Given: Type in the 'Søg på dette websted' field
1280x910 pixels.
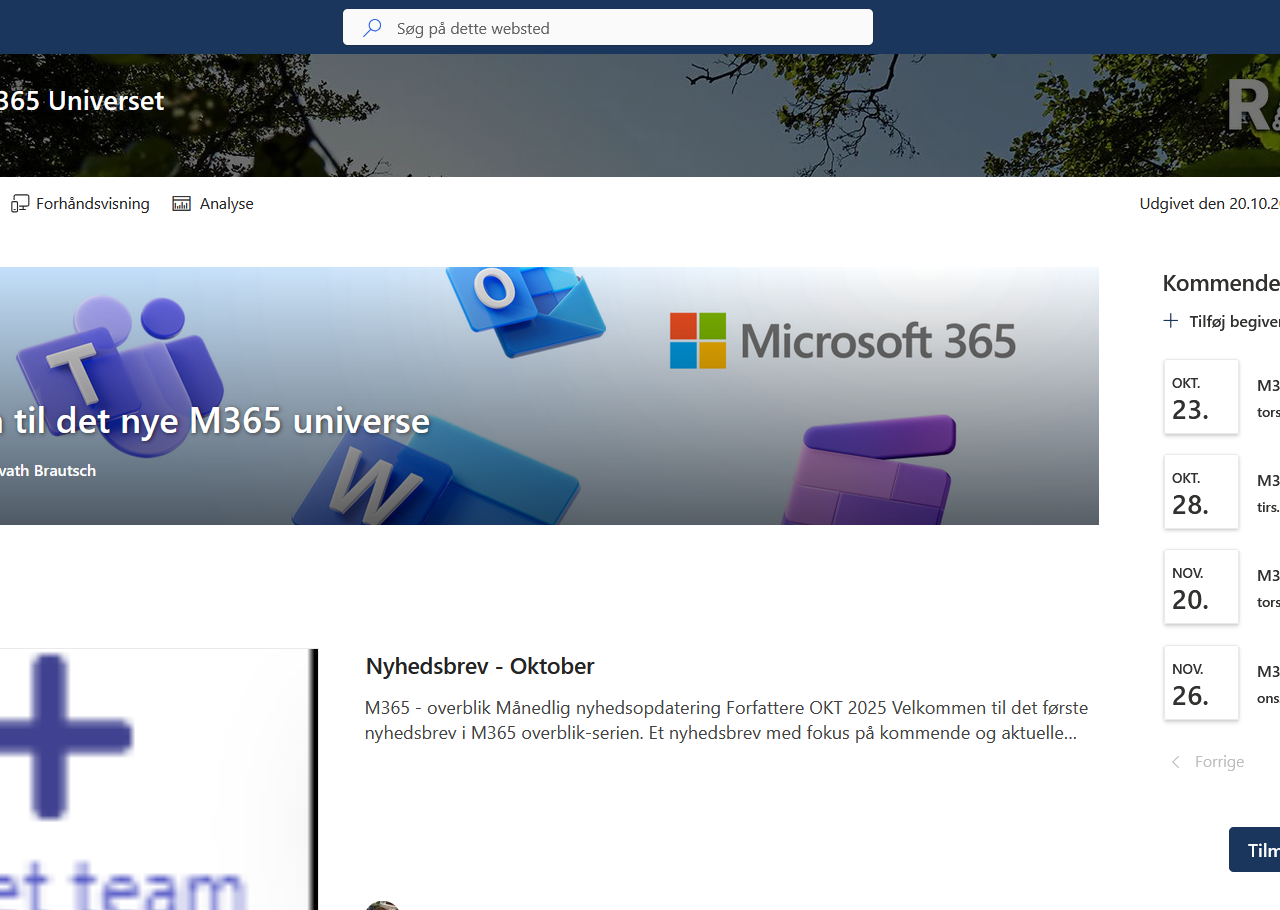Looking at the screenshot, I should [x=620, y=28].
